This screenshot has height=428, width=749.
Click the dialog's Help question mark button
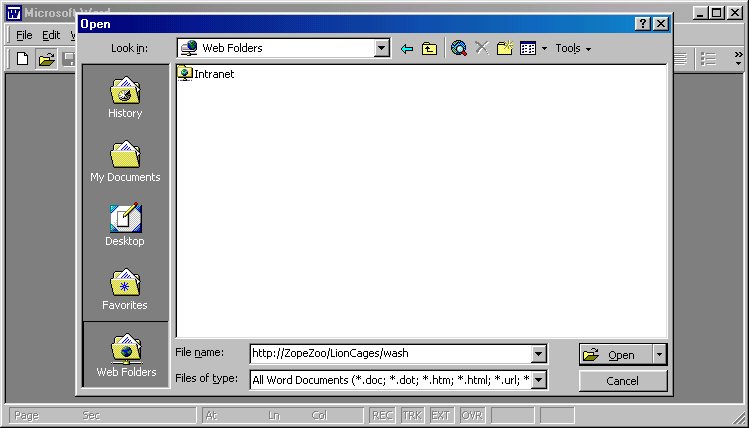(x=643, y=24)
